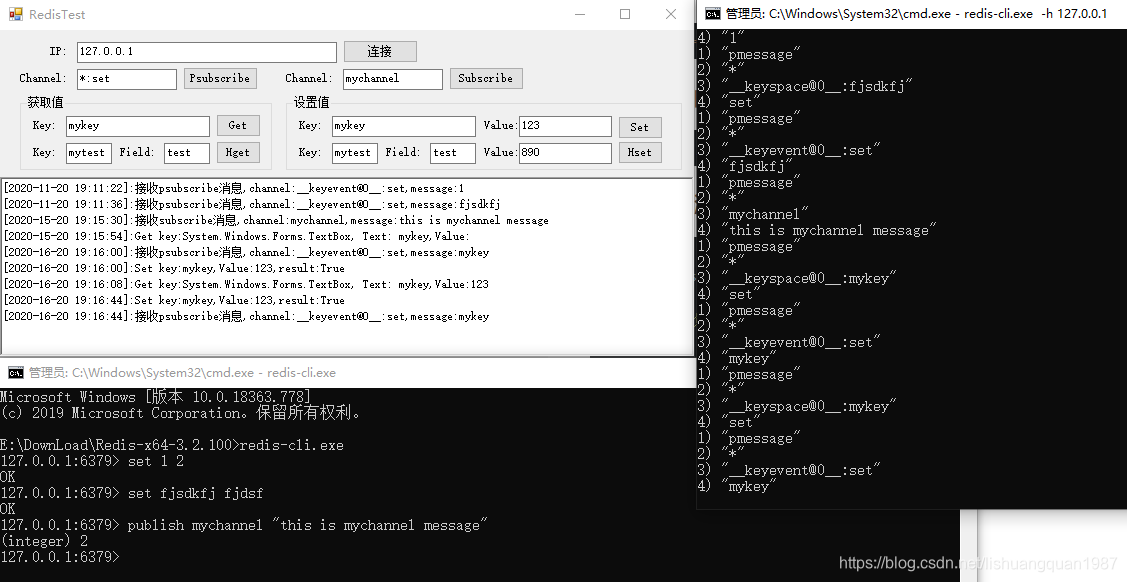Image resolution: width=1127 pixels, height=582 pixels.
Task: Select the Value field containing 123
Action: coord(565,126)
